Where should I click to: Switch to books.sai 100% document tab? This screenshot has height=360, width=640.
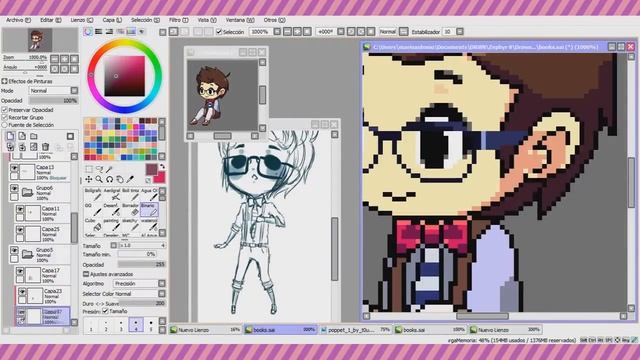431,329
